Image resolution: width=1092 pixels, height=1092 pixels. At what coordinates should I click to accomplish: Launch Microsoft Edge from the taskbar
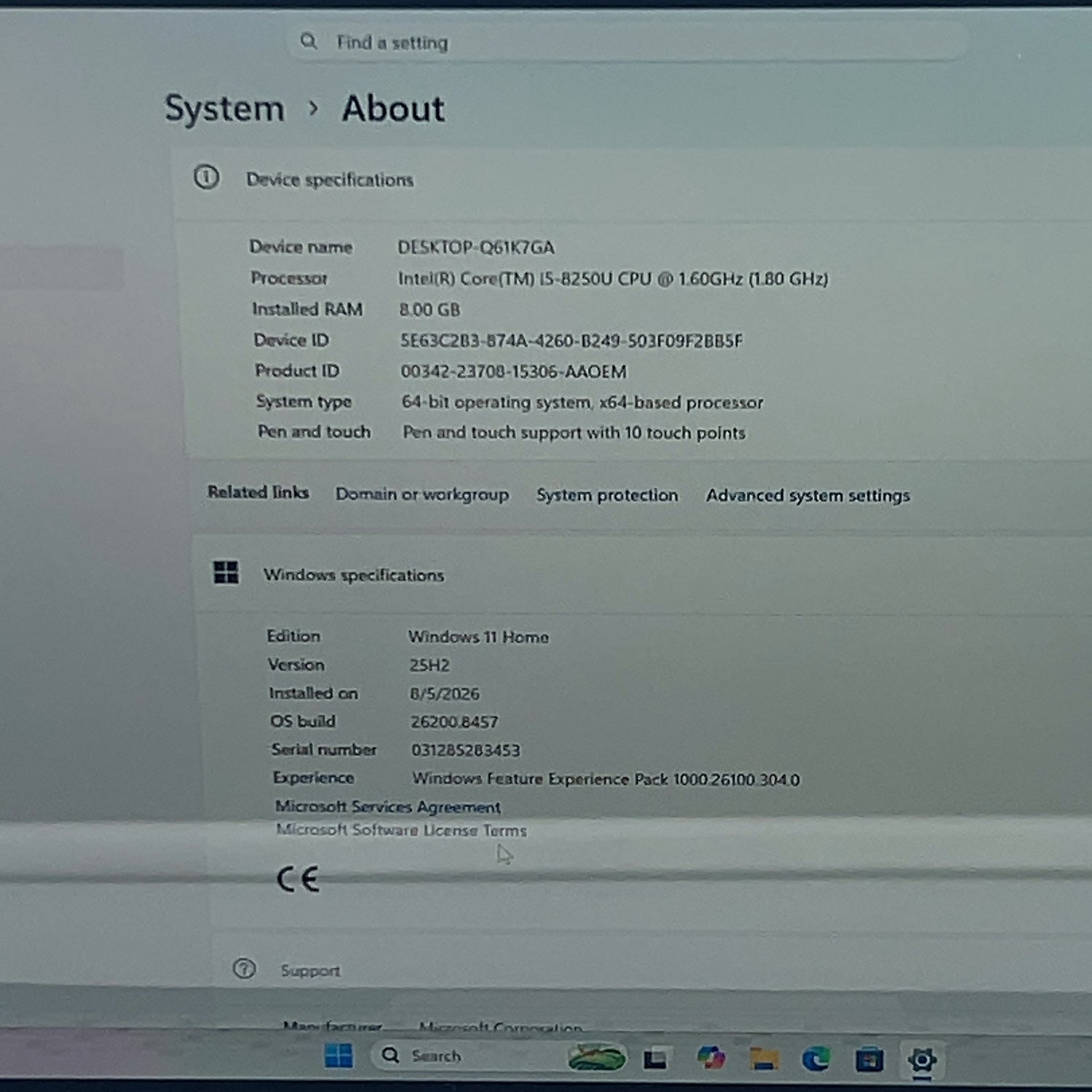[816, 1059]
